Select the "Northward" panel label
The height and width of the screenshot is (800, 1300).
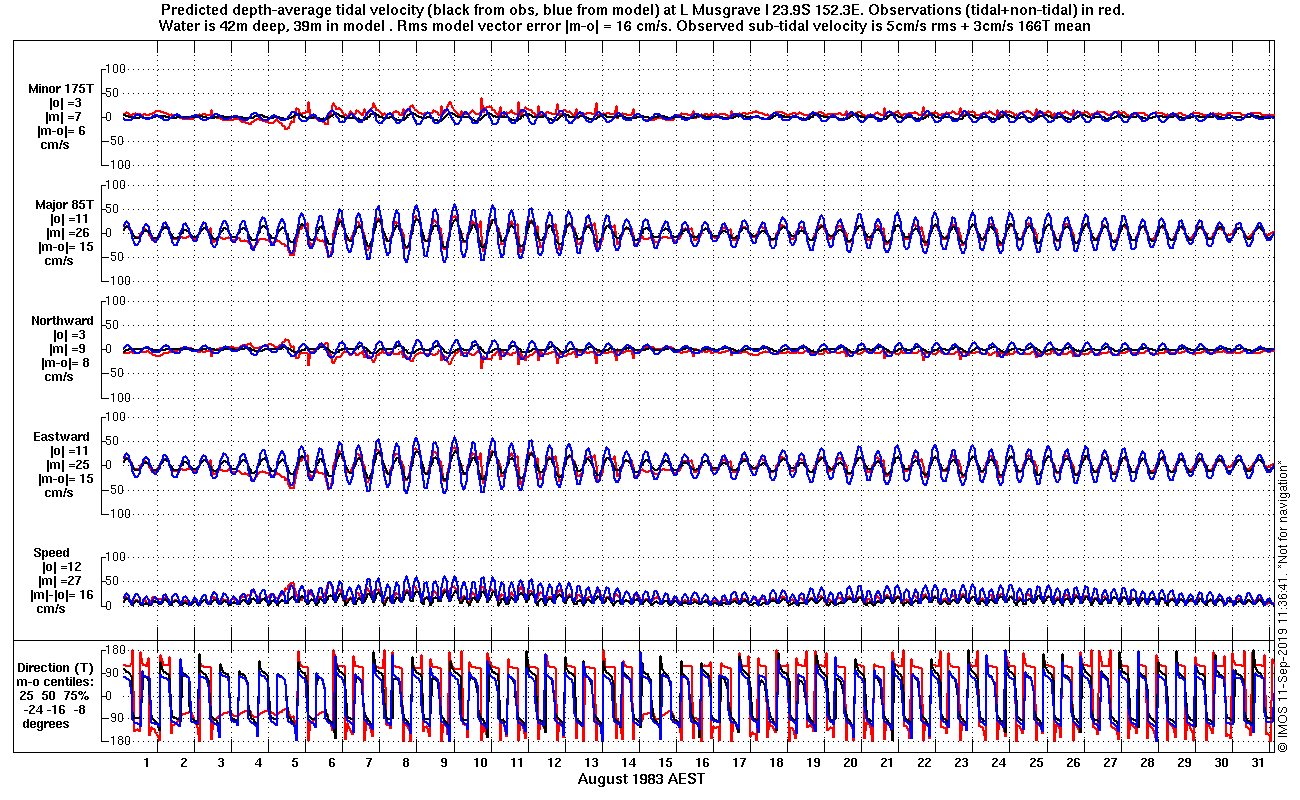click(62, 321)
